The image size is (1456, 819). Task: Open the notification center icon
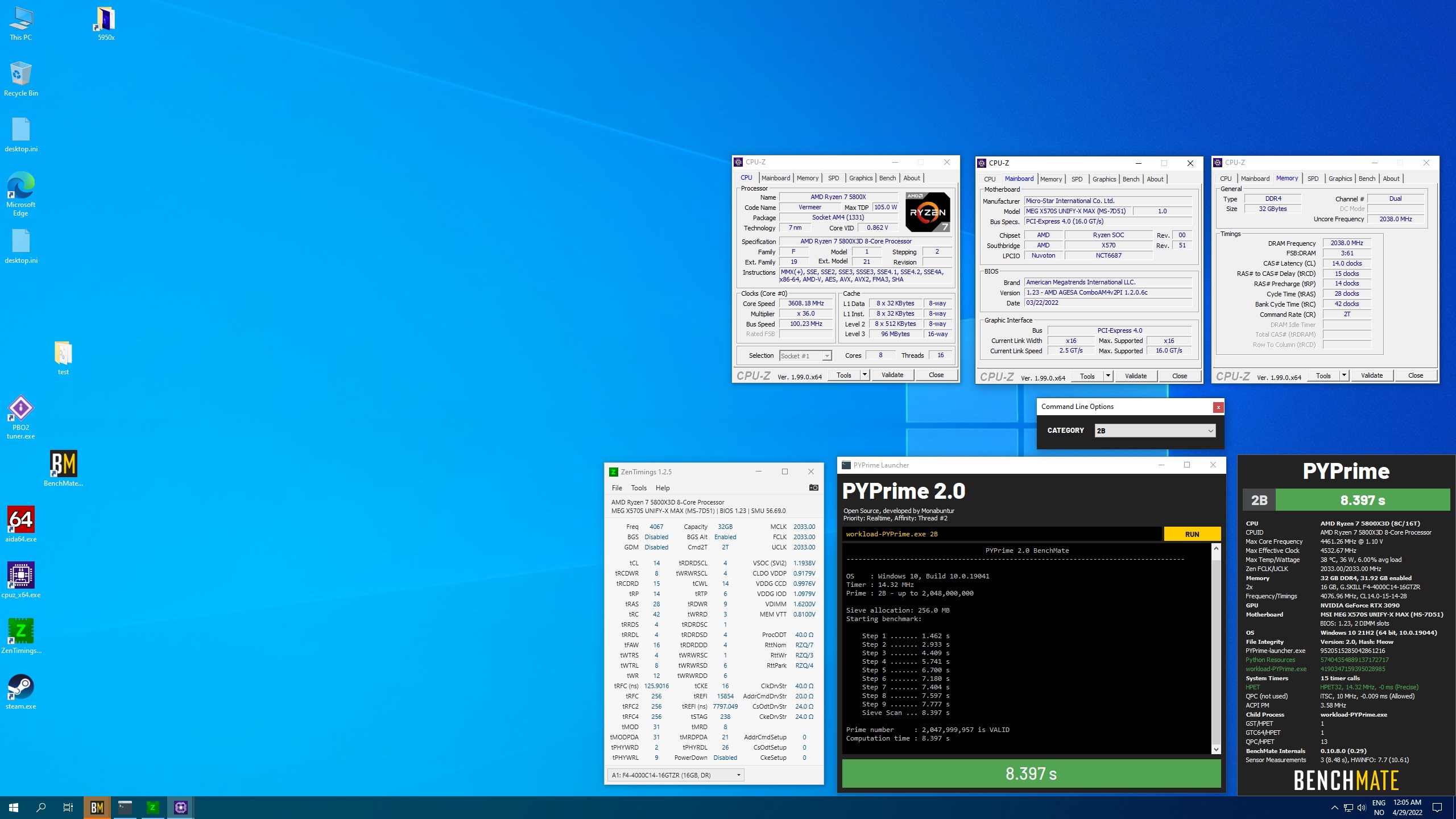[x=1437, y=808]
